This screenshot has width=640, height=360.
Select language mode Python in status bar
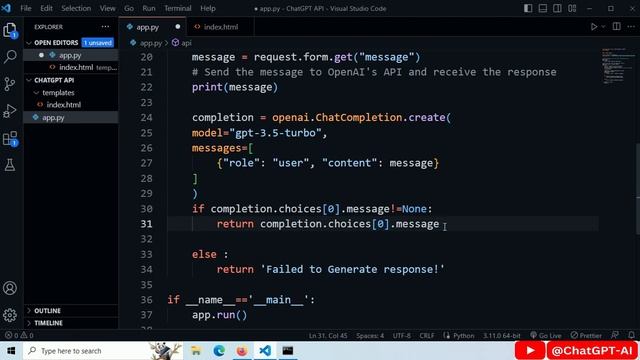click(x=463, y=336)
